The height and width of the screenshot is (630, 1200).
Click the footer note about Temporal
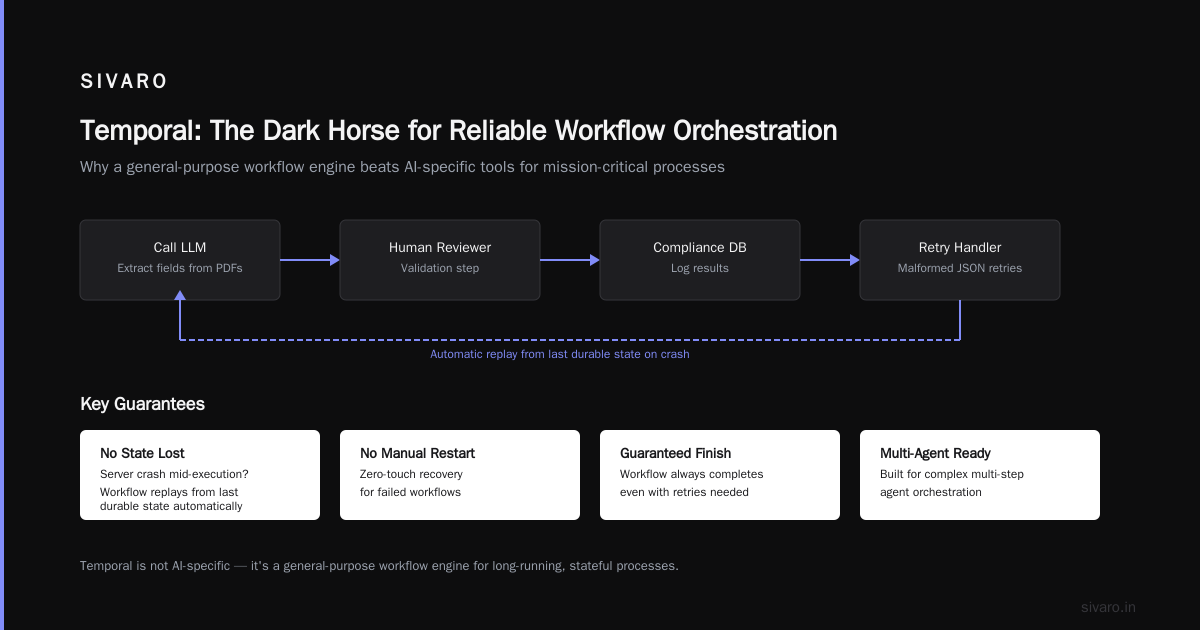click(x=380, y=566)
